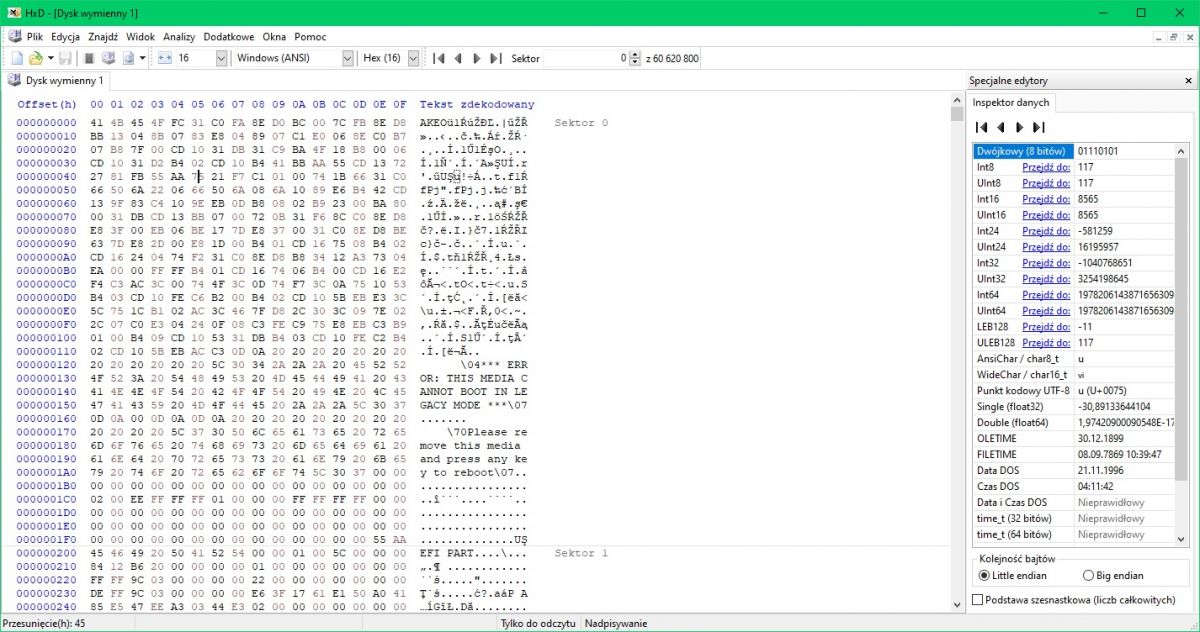Click offset row 00000200 in hex view

pos(46,553)
